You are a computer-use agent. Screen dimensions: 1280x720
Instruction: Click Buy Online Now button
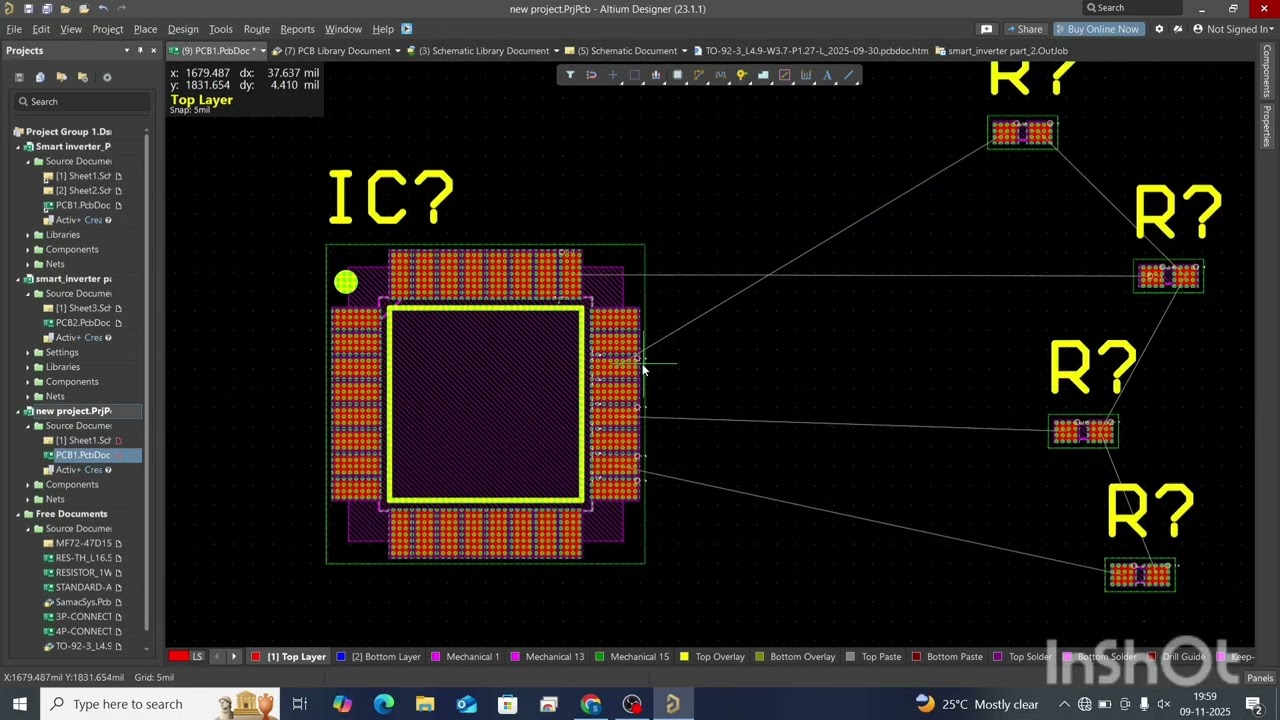point(1097,29)
